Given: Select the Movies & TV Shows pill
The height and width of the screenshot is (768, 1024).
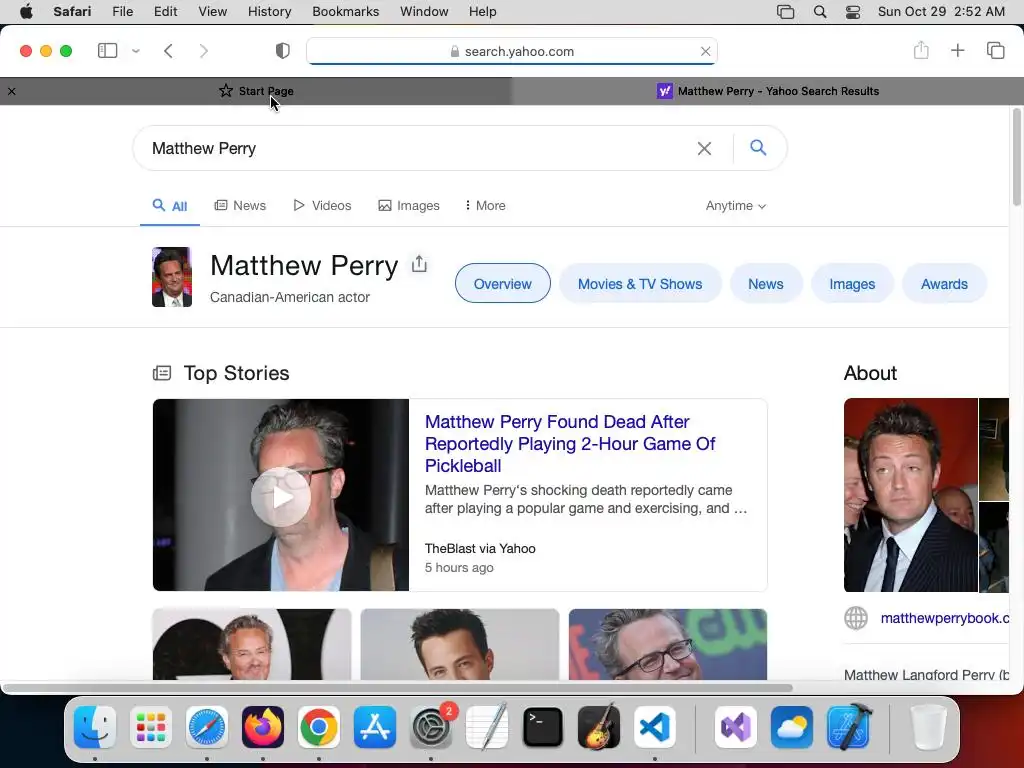Looking at the screenshot, I should (x=640, y=283).
